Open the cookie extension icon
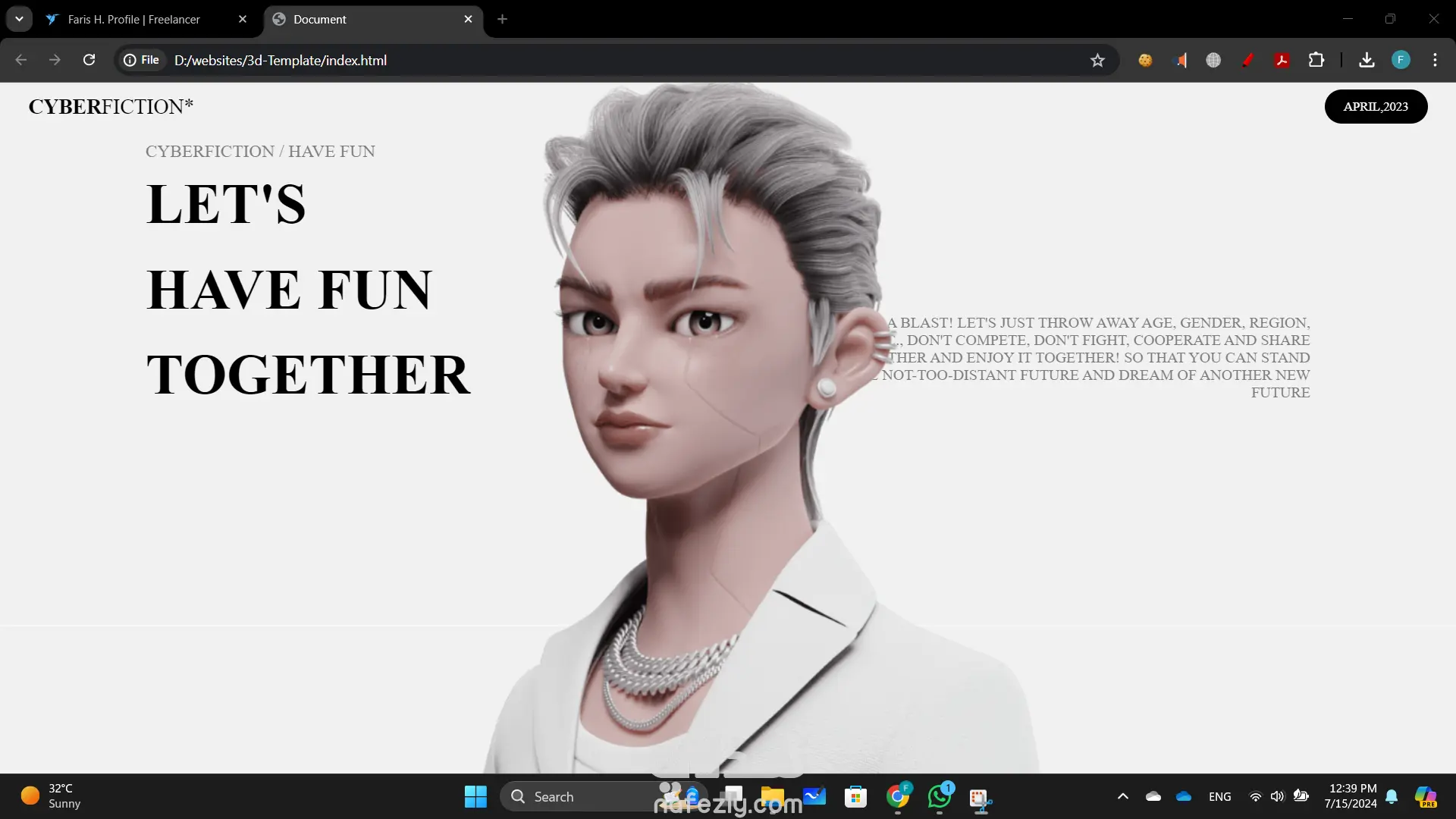 pyautogui.click(x=1145, y=61)
